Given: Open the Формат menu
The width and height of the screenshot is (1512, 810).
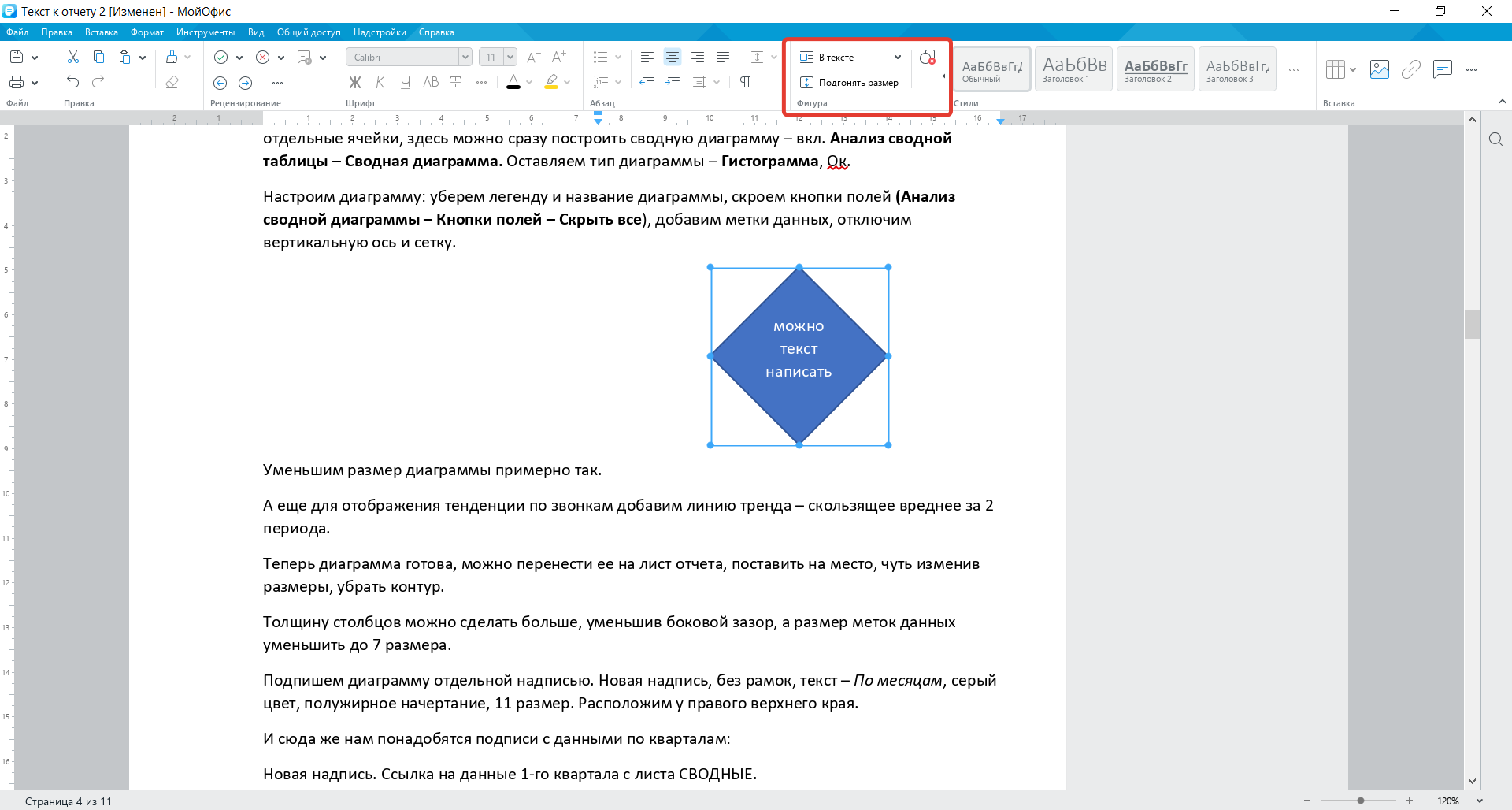Looking at the screenshot, I should [147, 32].
